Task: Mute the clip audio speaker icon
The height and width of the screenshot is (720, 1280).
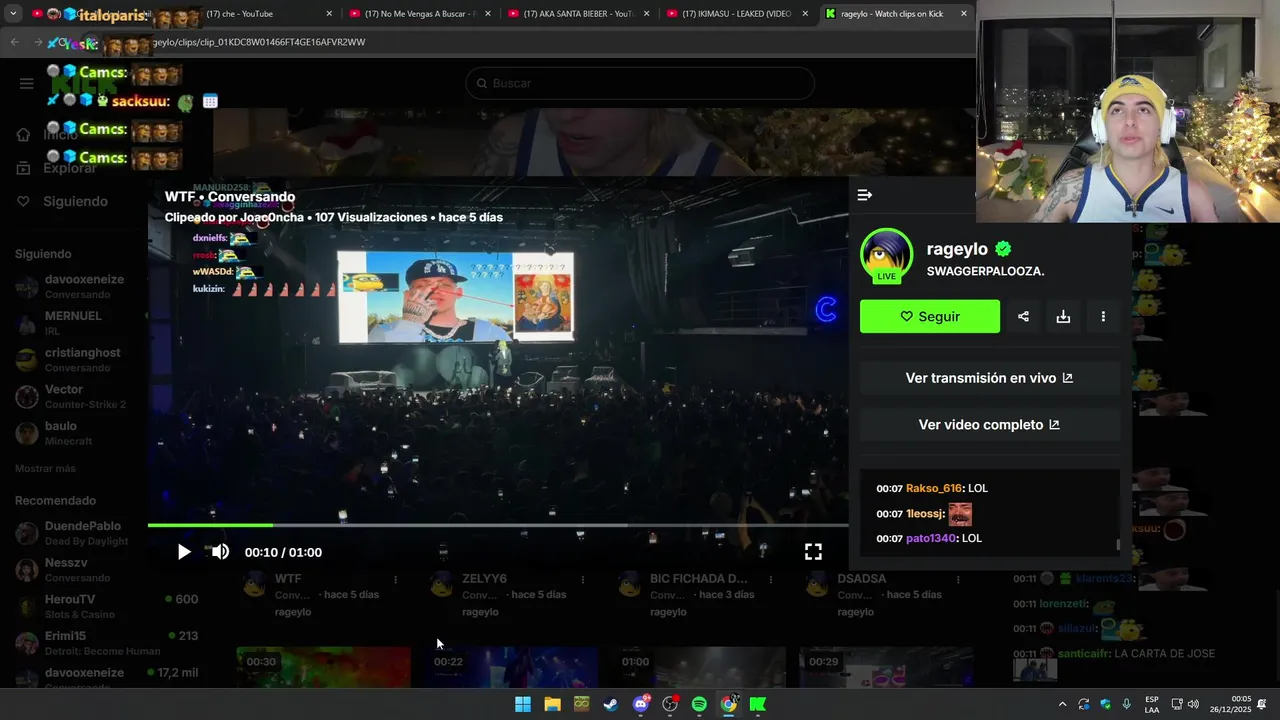Action: [x=220, y=552]
